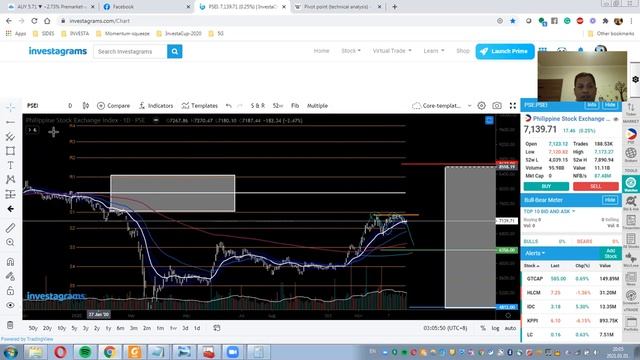Open Zoom from the taskbar
Viewport: 640px width, 360px height.
click(x=233, y=351)
